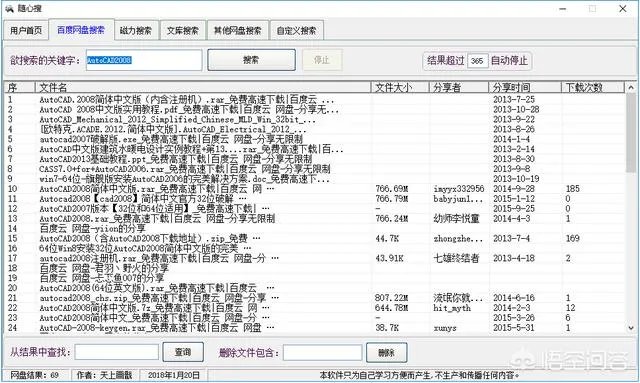Click the results list scrollbar thumb
The image size is (640, 383).
631,133
